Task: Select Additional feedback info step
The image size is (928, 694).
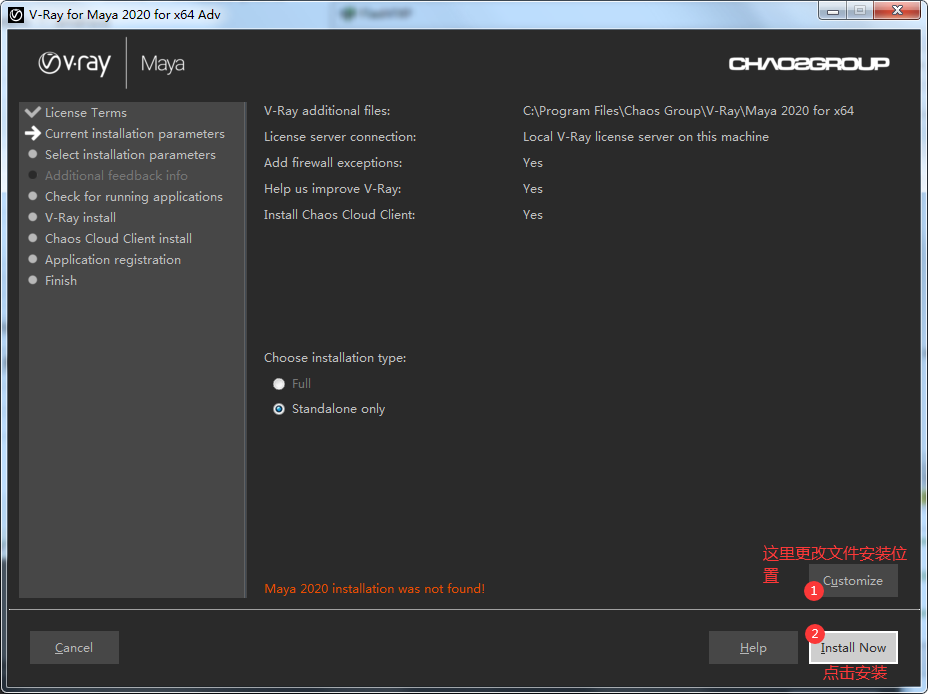Action: [116, 176]
